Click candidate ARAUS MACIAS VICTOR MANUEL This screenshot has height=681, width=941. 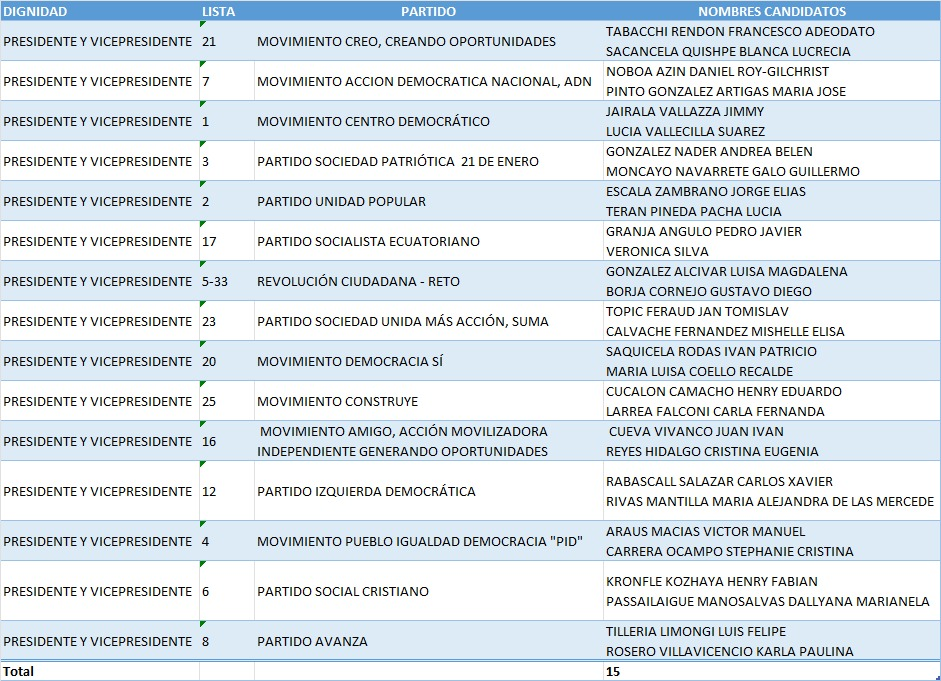pyautogui.click(x=705, y=532)
